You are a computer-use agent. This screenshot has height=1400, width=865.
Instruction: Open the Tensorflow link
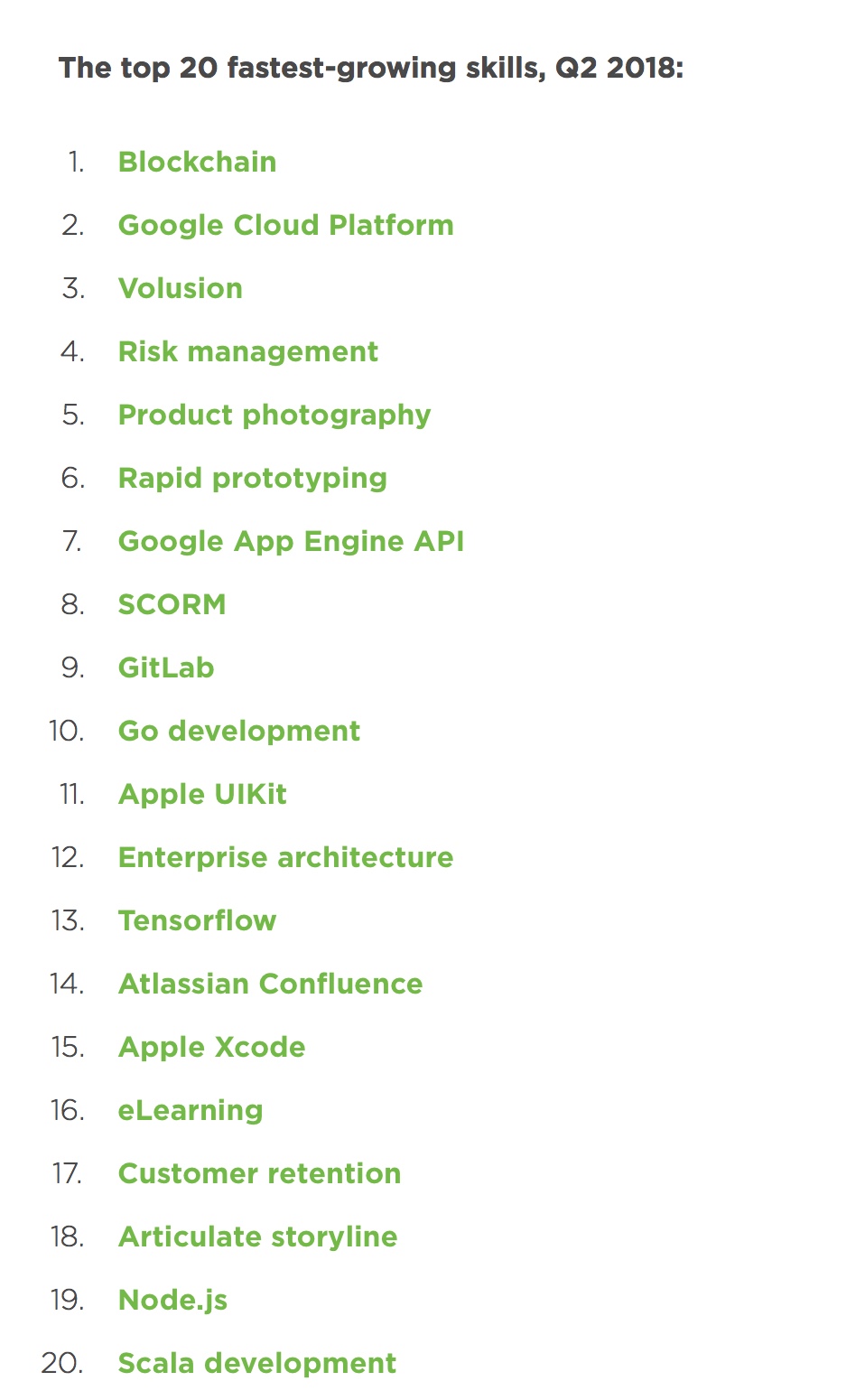point(197,920)
